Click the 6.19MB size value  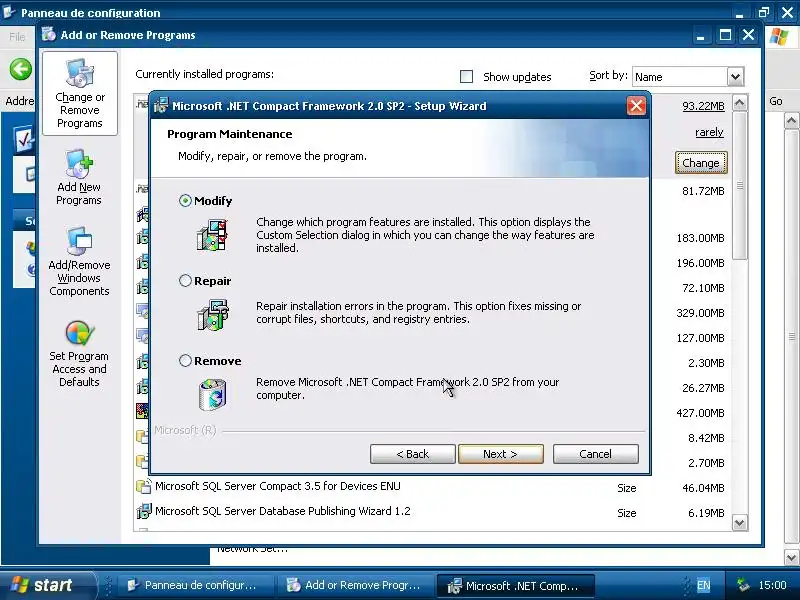pos(706,513)
